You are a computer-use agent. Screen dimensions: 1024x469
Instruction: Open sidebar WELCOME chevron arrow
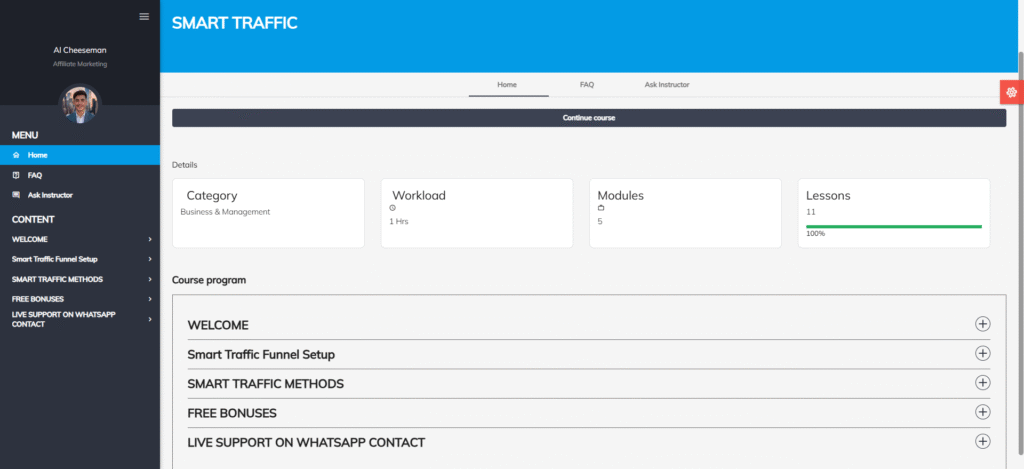click(150, 240)
